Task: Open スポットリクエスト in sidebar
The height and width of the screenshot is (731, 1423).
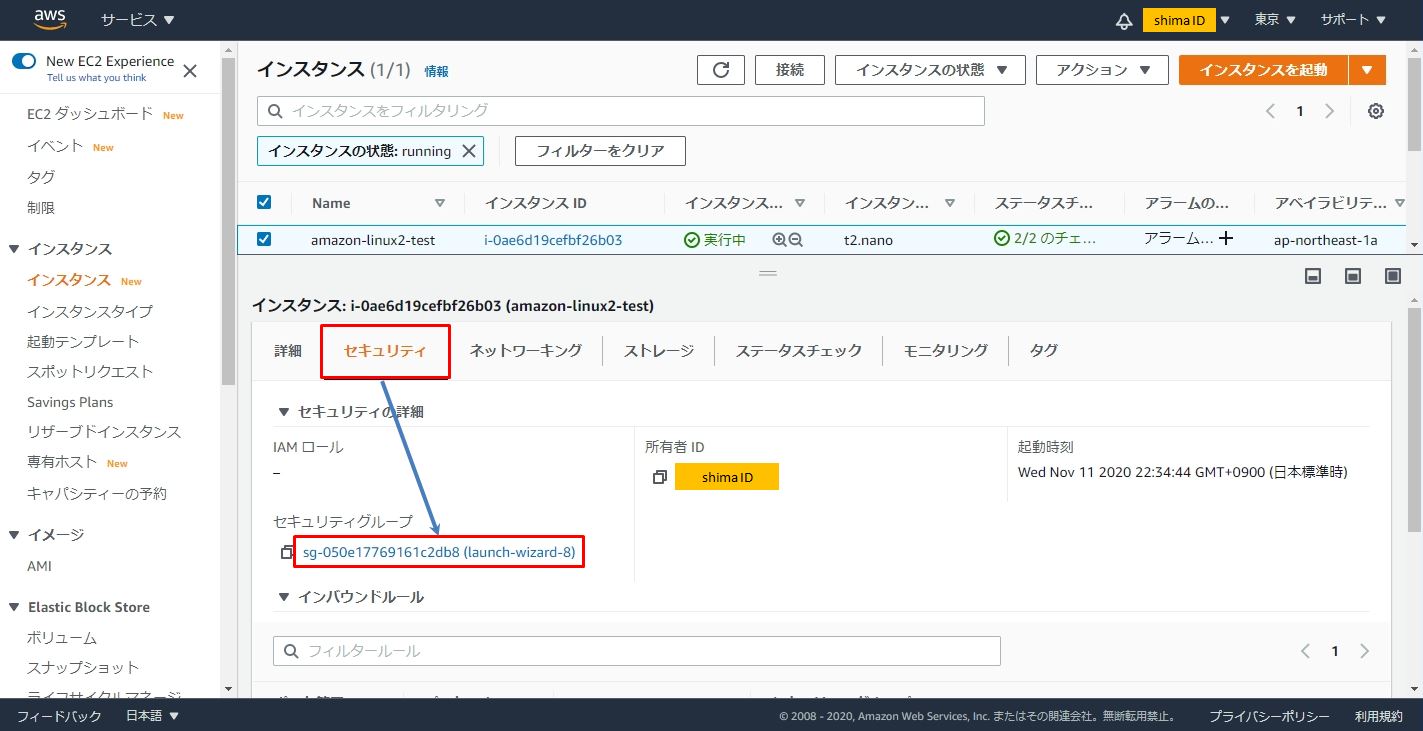Action: [90, 371]
